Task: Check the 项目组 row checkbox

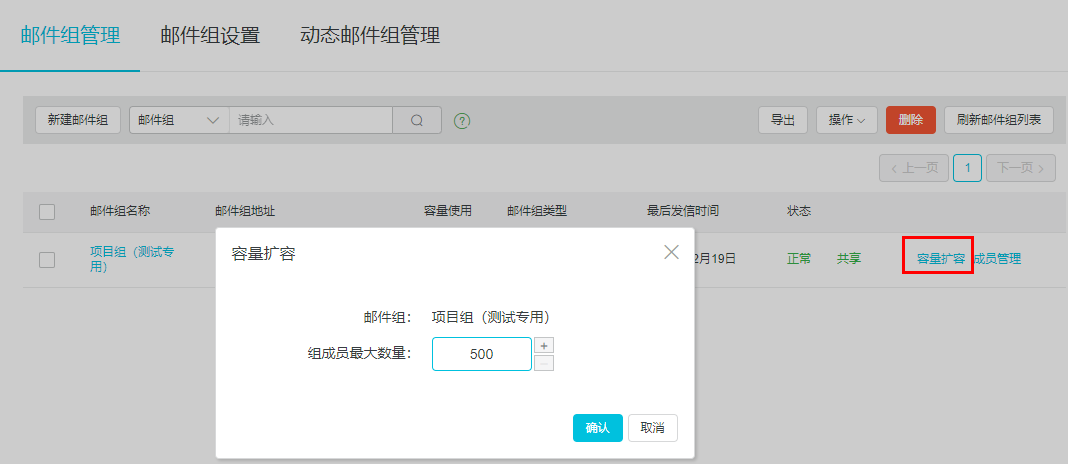Action: point(47,259)
